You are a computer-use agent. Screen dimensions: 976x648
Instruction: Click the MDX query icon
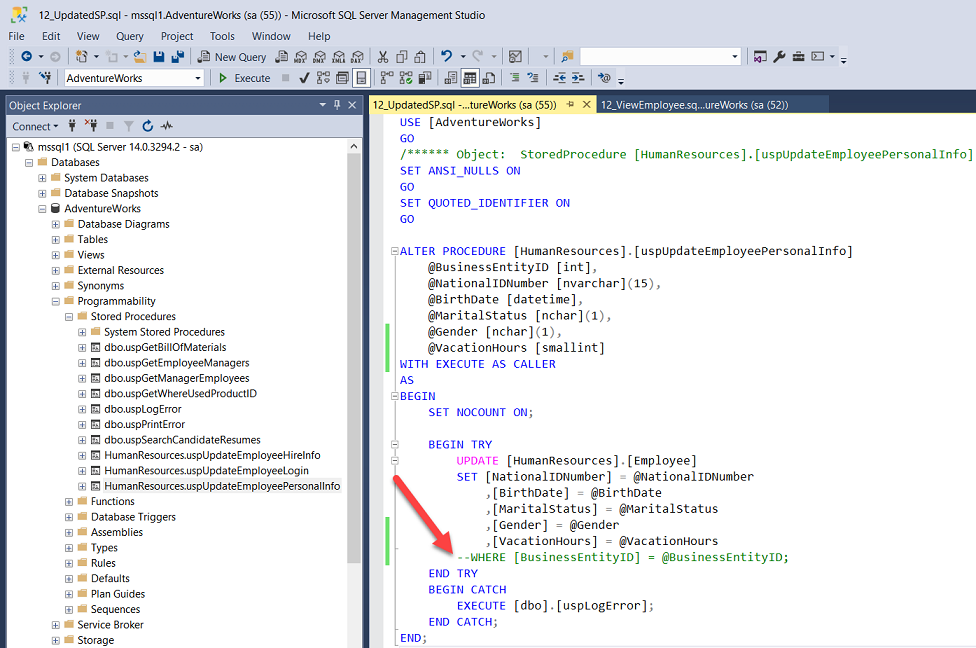tap(300, 57)
